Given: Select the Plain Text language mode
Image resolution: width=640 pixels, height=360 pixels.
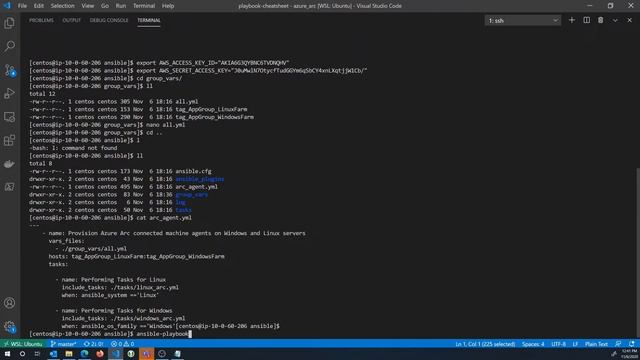Looking at the screenshot, I should click(596, 344).
